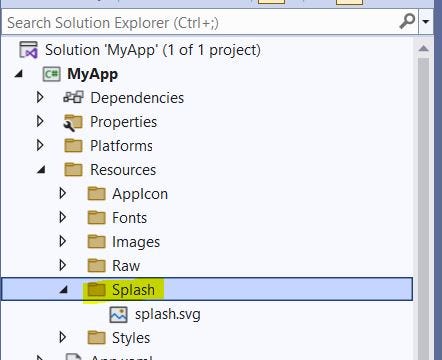
Task: Expand the Dependencies node
Action: click(40, 97)
